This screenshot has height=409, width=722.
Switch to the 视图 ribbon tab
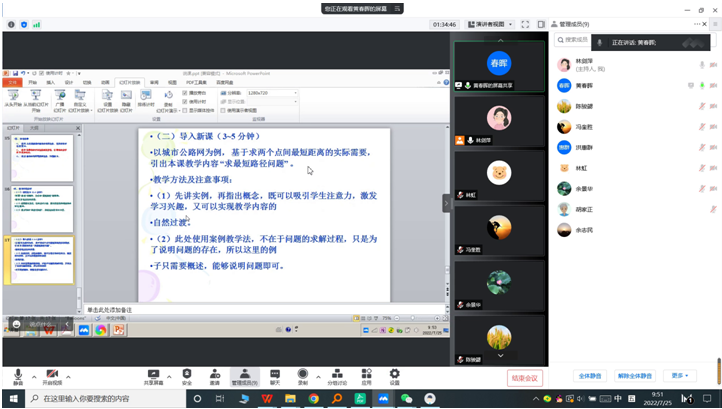tap(172, 82)
